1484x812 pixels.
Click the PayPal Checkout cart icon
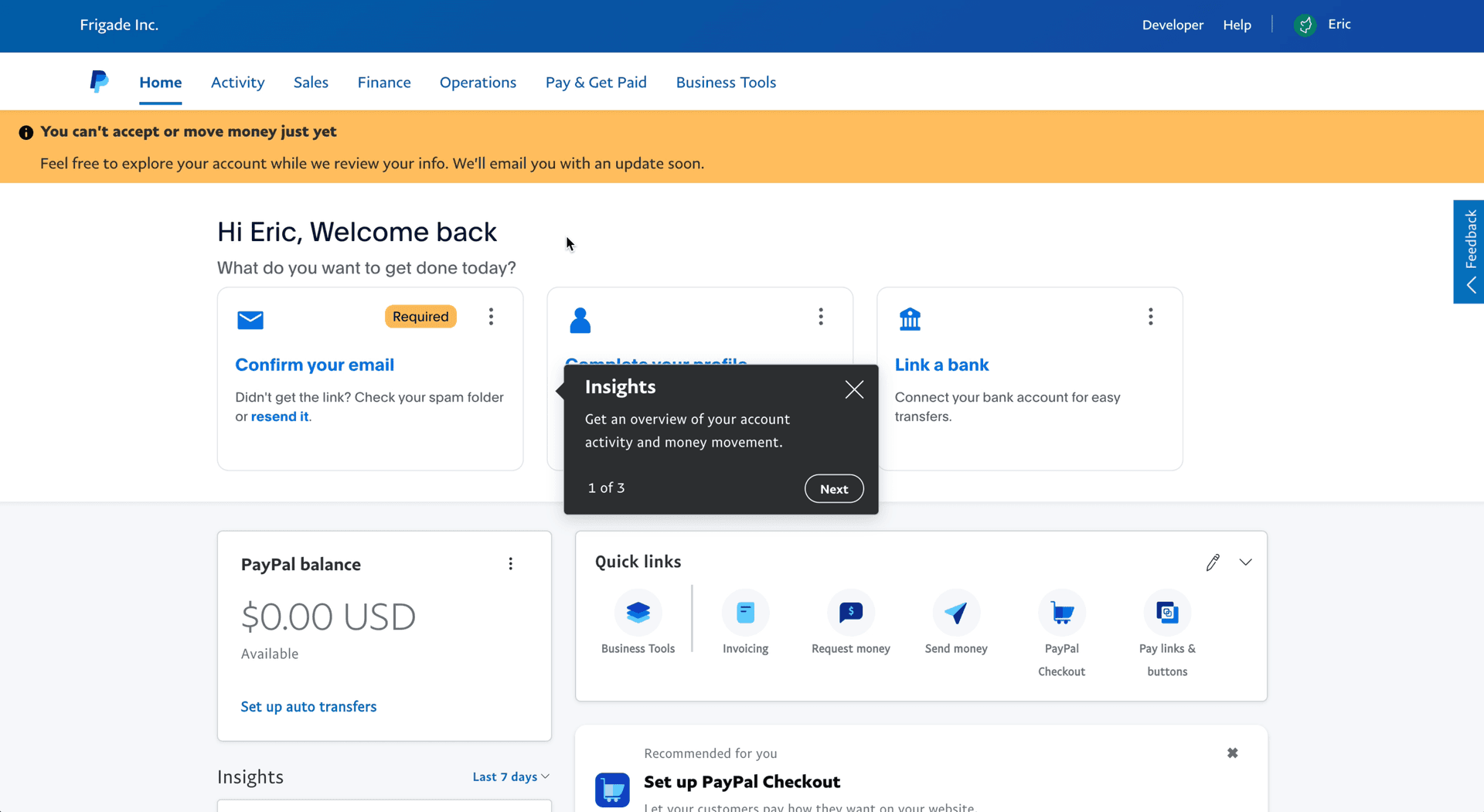(1061, 613)
